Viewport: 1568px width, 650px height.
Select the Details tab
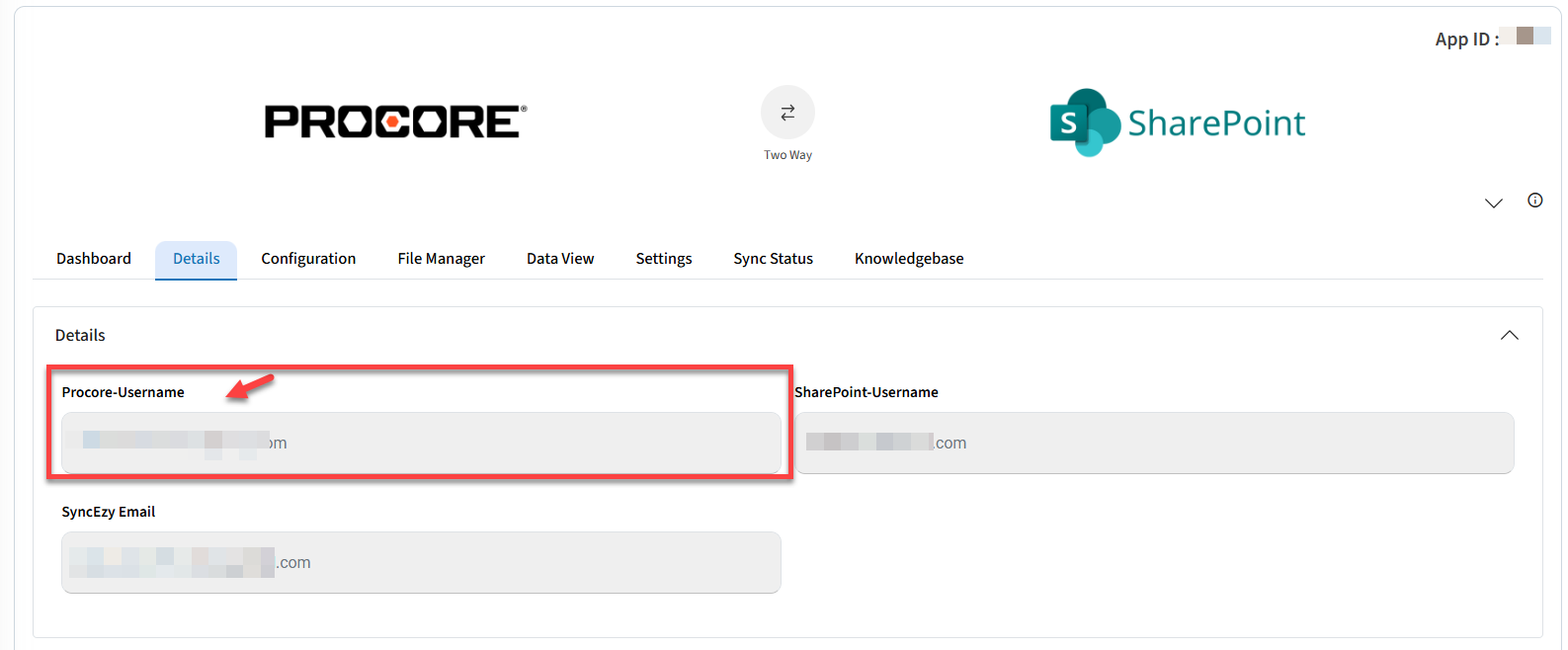click(196, 259)
